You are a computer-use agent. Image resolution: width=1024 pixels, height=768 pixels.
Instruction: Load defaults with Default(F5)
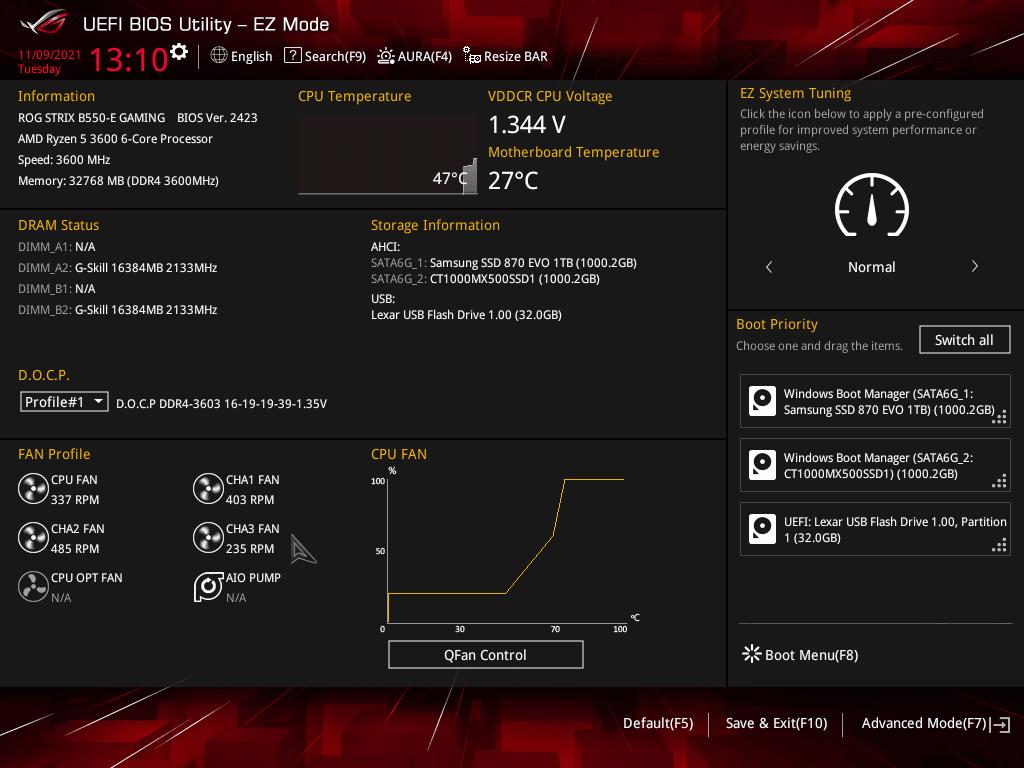tap(658, 723)
